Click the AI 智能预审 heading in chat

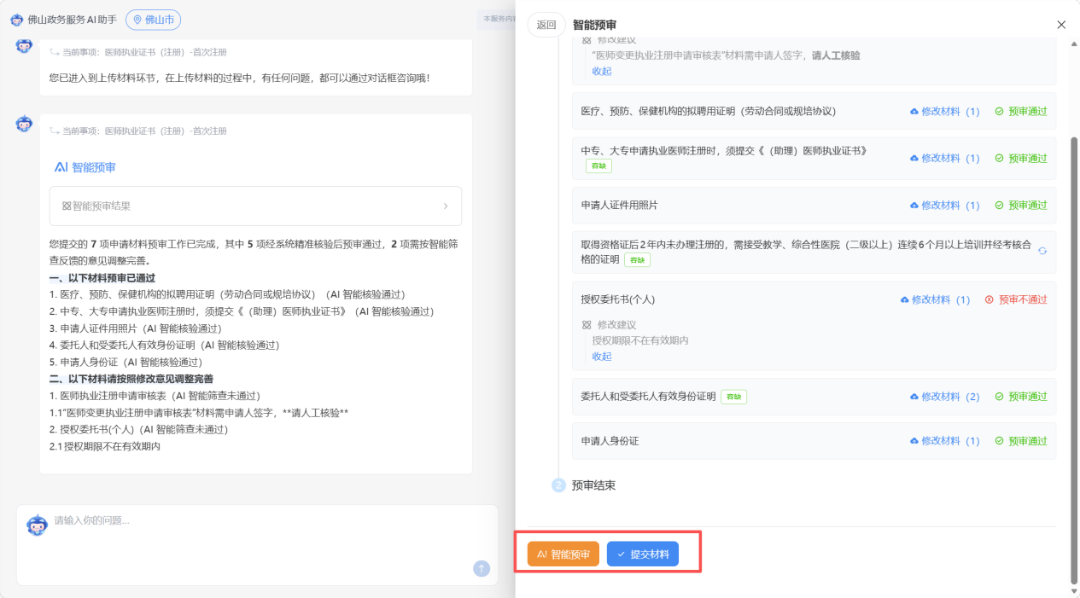[x=85, y=167]
